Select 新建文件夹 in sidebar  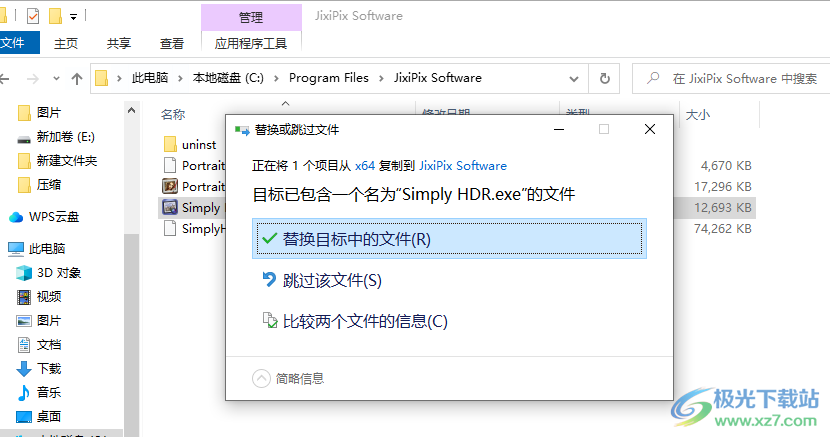tap(57, 161)
